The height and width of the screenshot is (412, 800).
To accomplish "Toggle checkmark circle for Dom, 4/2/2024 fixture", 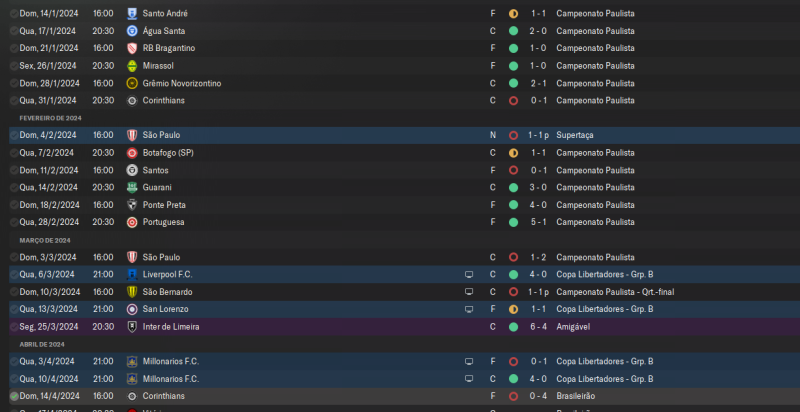I will point(14,135).
